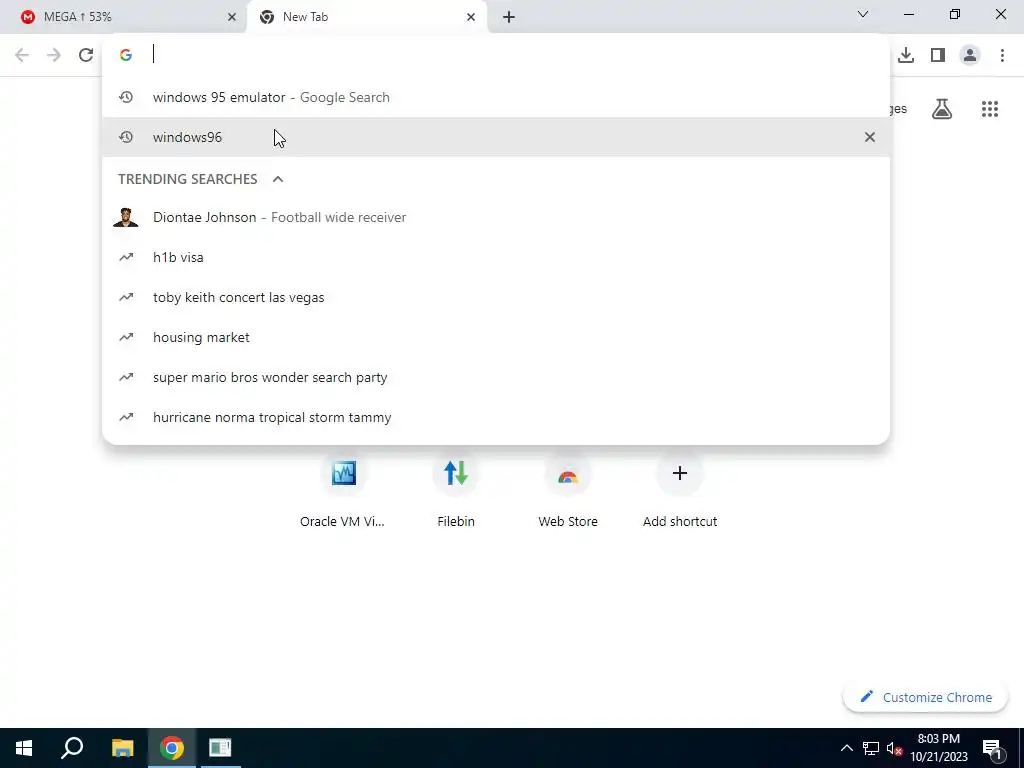Click the muted volume tray icon

(894, 748)
